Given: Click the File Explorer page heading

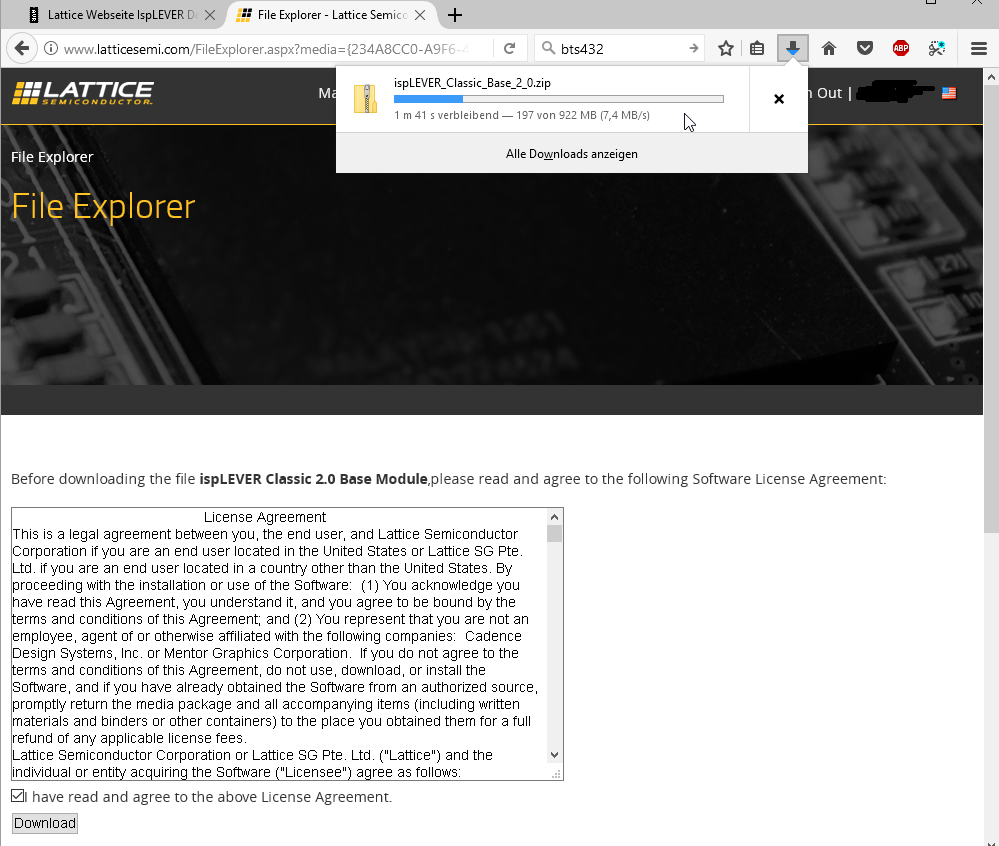Looking at the screenshot, I should pyautogui.click(x=103, y=206).
